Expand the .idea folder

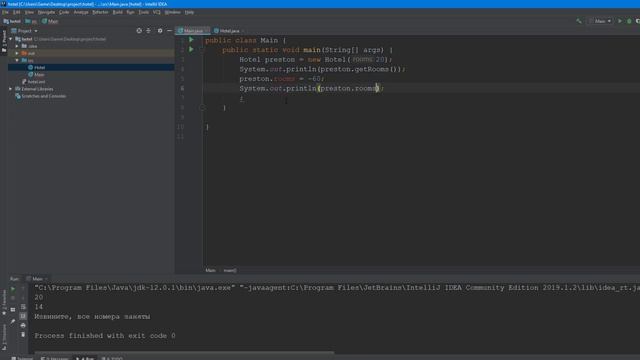(17, 46)
